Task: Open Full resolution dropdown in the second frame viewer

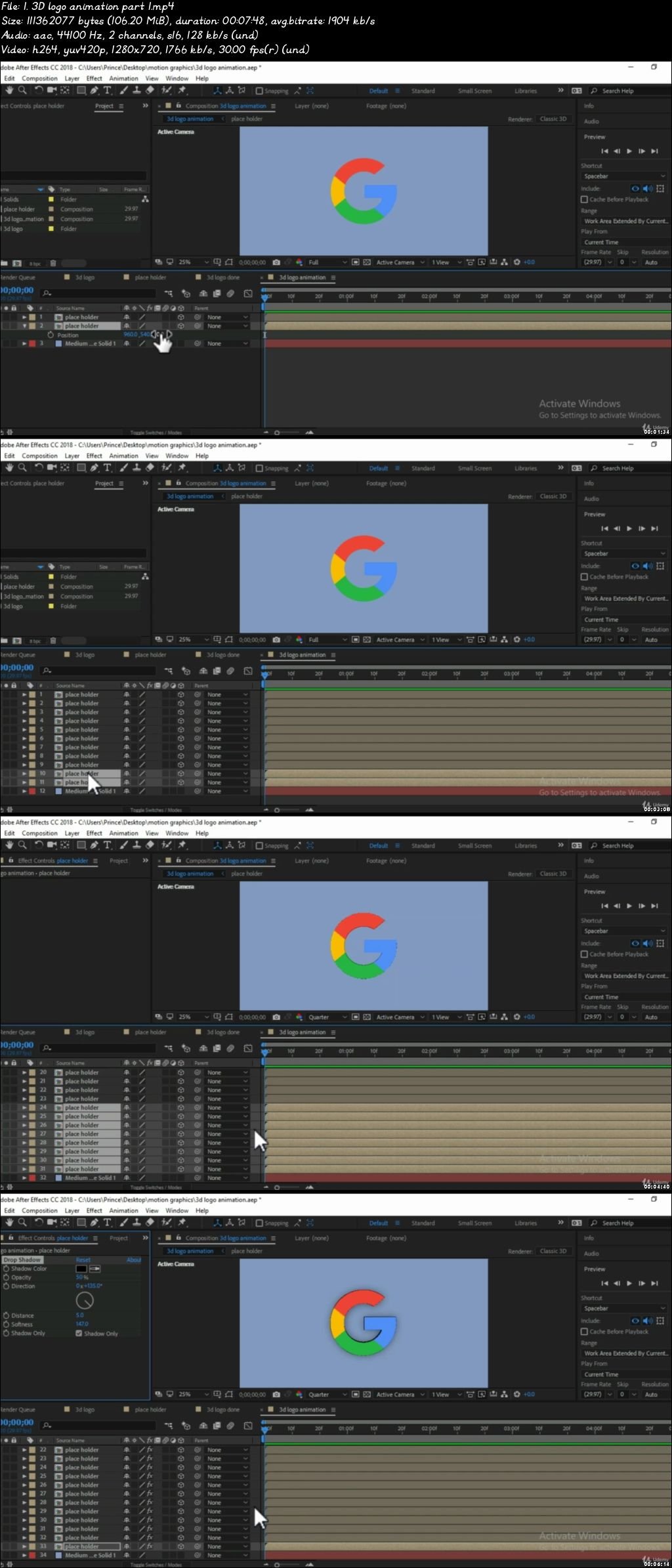Action: coord(327,639)
